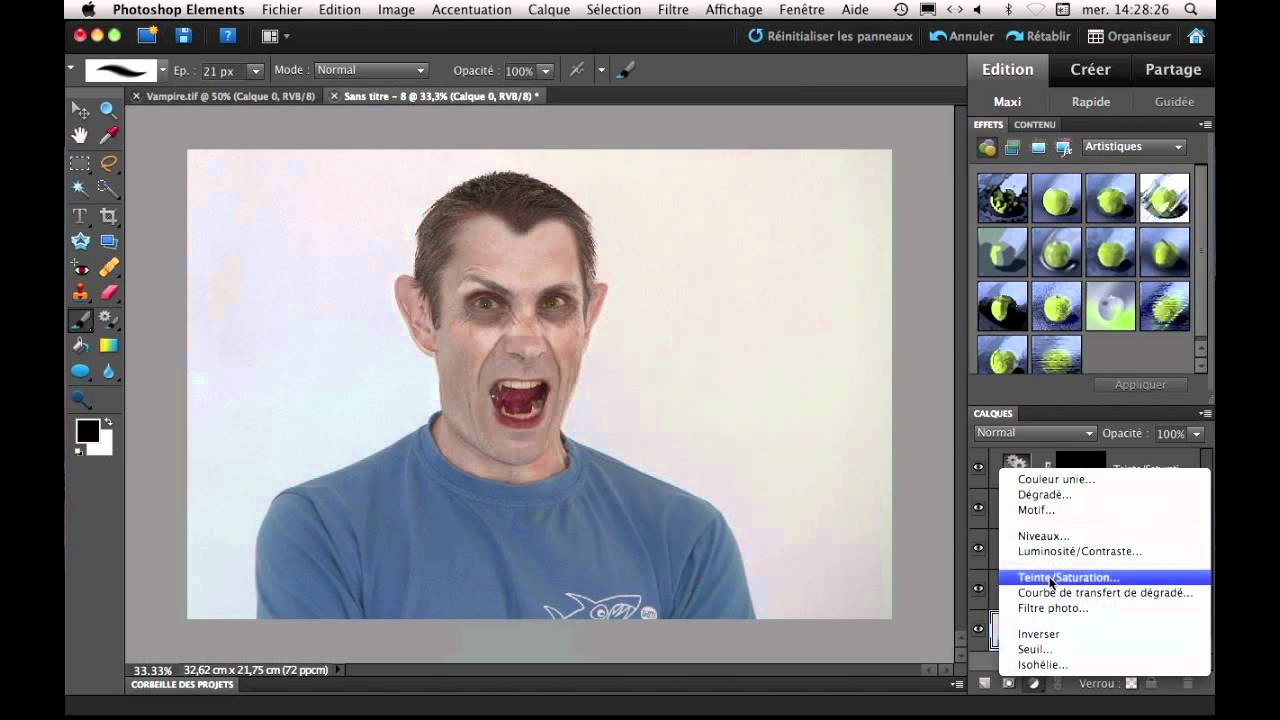Click the airbrush option icon
Viewport: 1280px width, 720px height.
(577, 70)
